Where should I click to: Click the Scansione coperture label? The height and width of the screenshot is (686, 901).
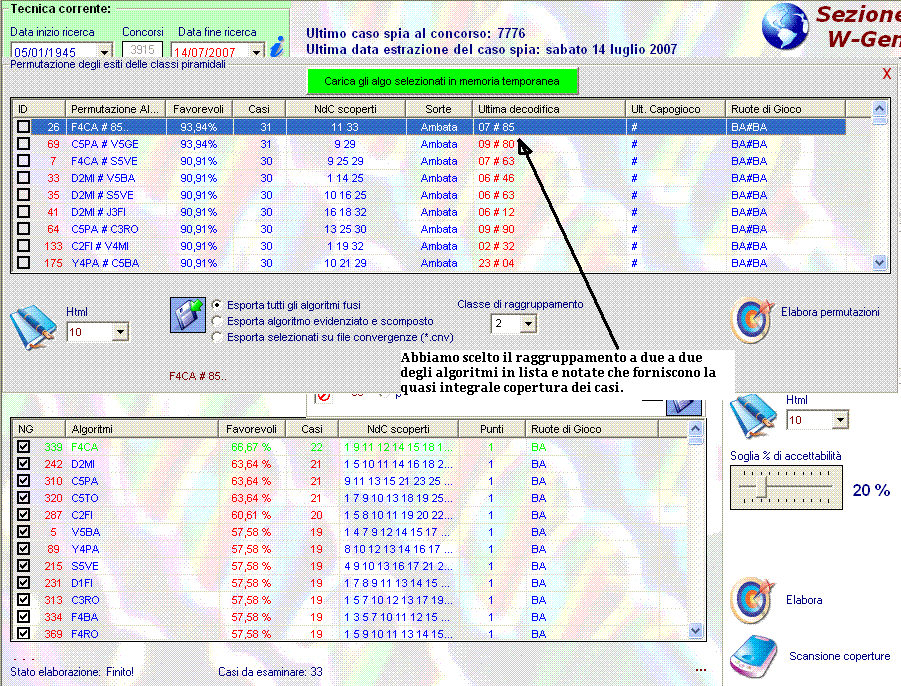(839, 656)
